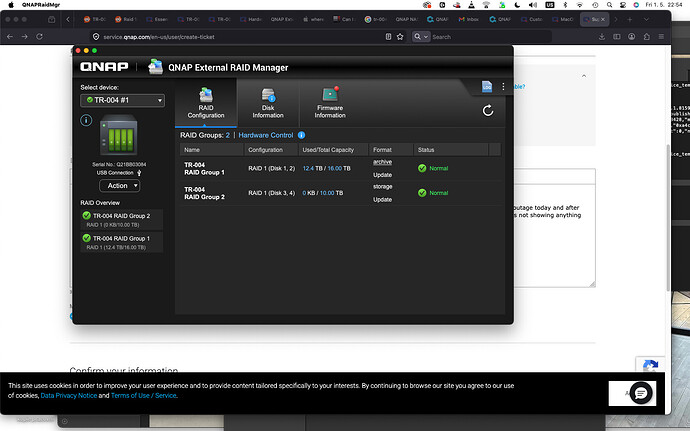The height and width of the screenshot is (431, 690).
Task: Open the live chat bubble button
Action: 641,393
